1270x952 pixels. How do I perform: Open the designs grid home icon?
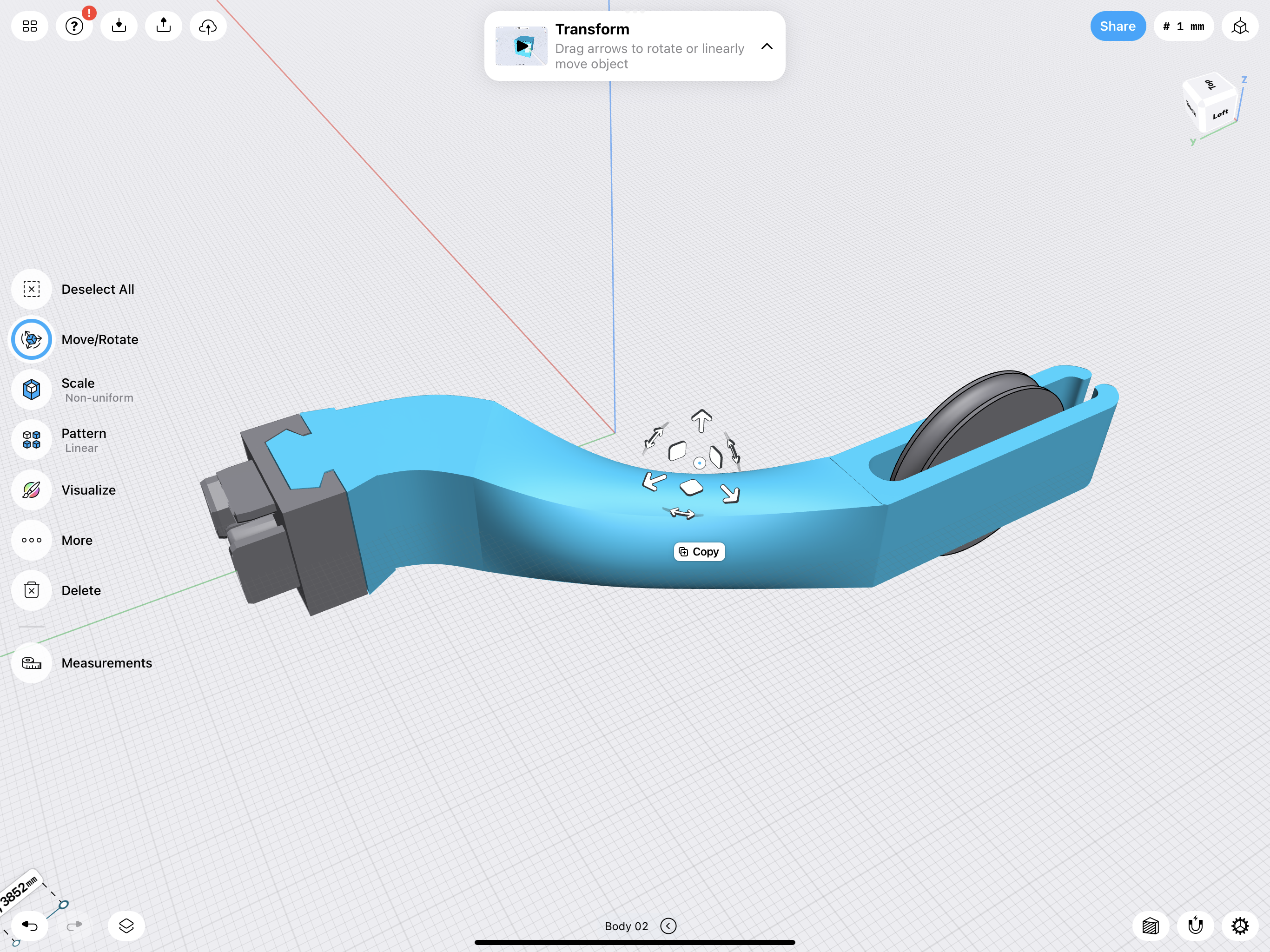[30, 26]
